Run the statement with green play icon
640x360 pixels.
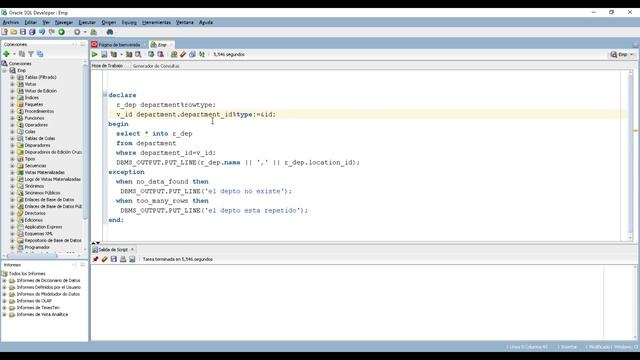[95, 54]
